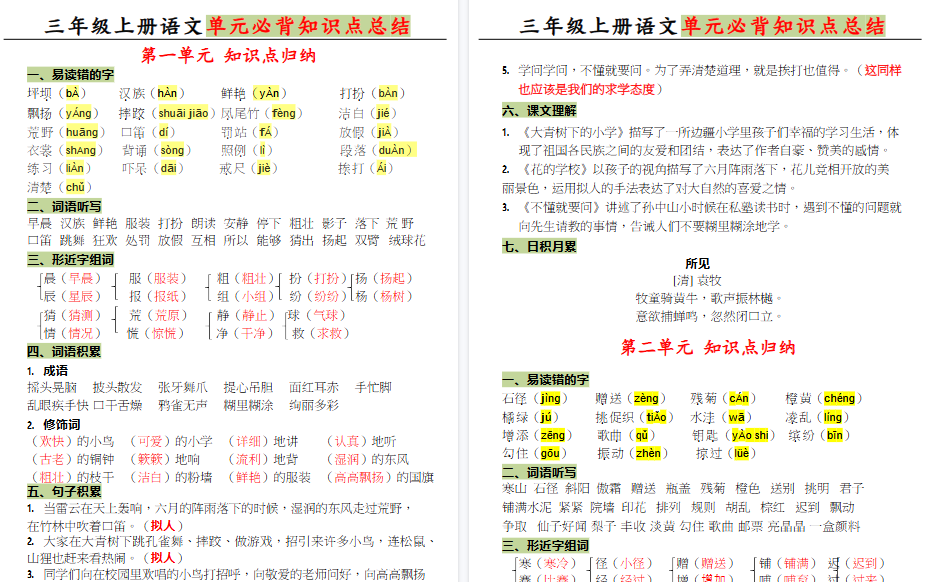This screenshot has height=582, width=926.
Task: Click the idiom "摇头晃脑"
Action: click(x=52, y=387)
